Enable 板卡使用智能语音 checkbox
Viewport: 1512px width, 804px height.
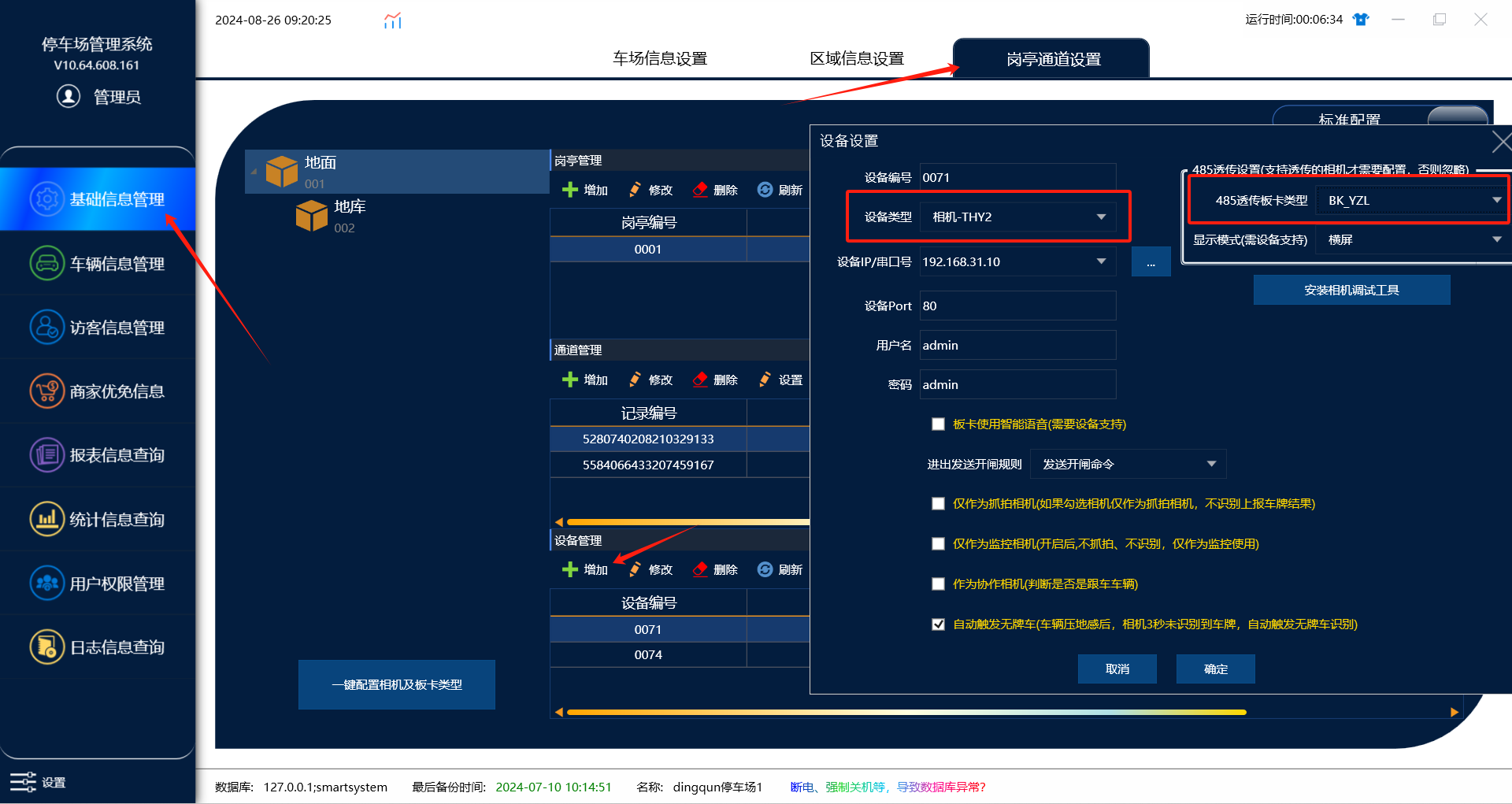(x=938, y=424)
